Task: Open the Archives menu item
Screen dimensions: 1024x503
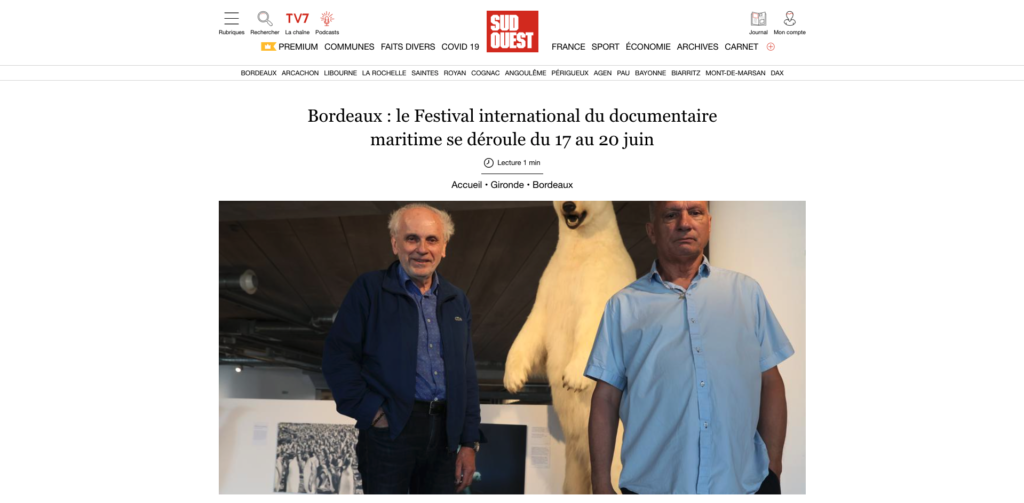Action: coord(697,46)
